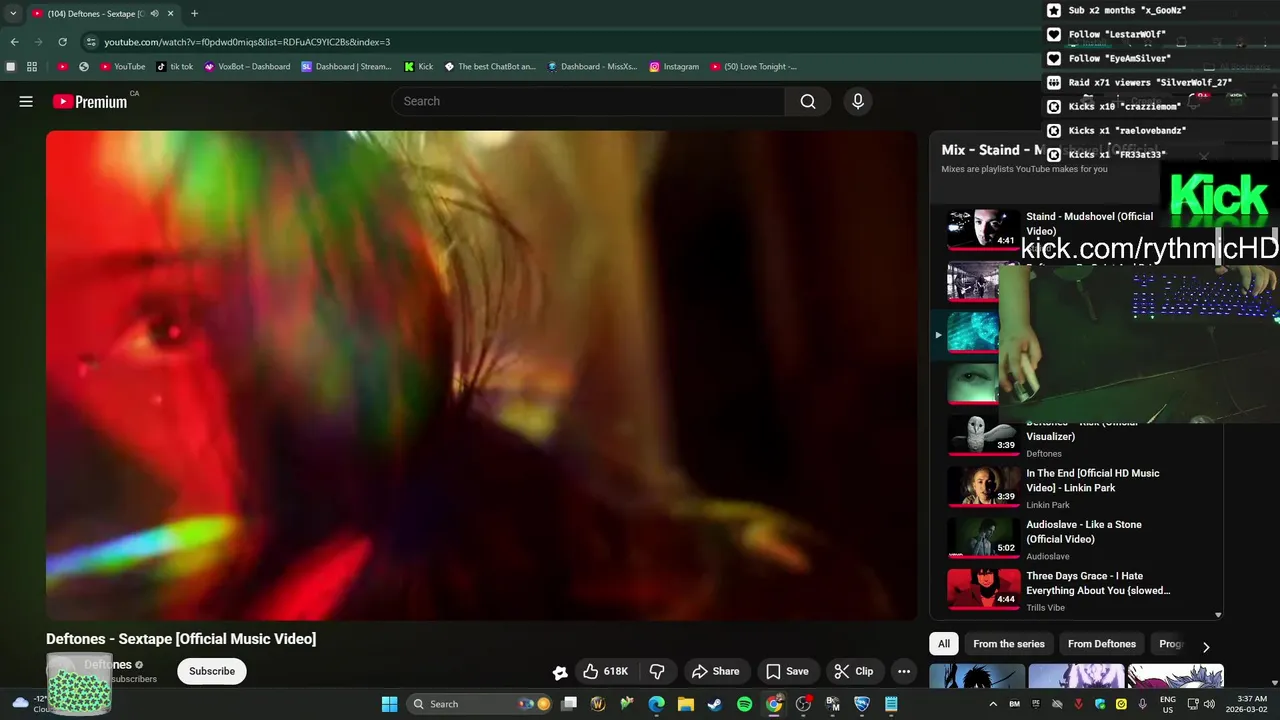
Task: Open volume control in system tray
Action: pyautogui.click(x=1209, y=704)
